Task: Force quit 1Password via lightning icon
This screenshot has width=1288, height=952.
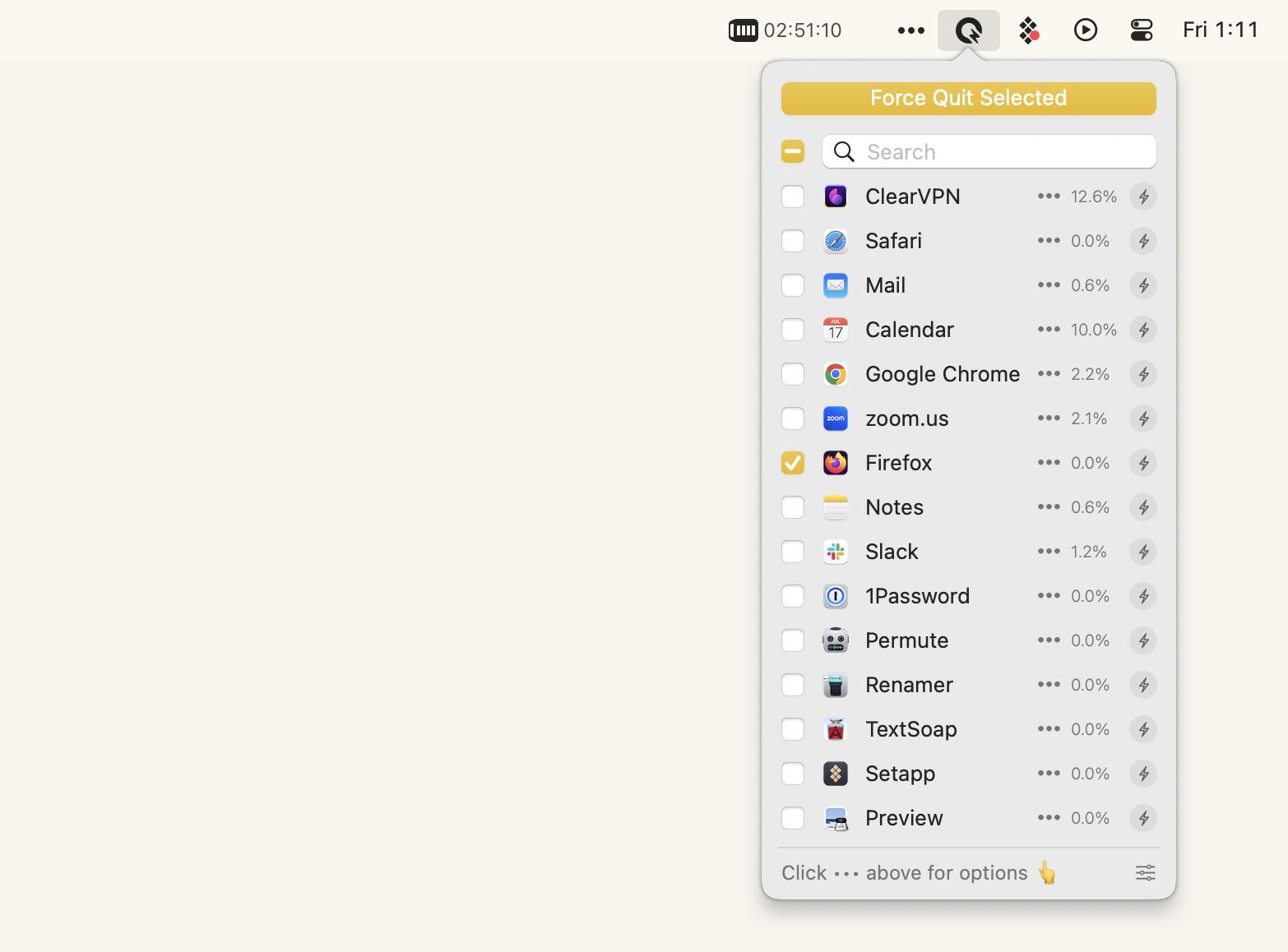Action: pos(1143,596)
